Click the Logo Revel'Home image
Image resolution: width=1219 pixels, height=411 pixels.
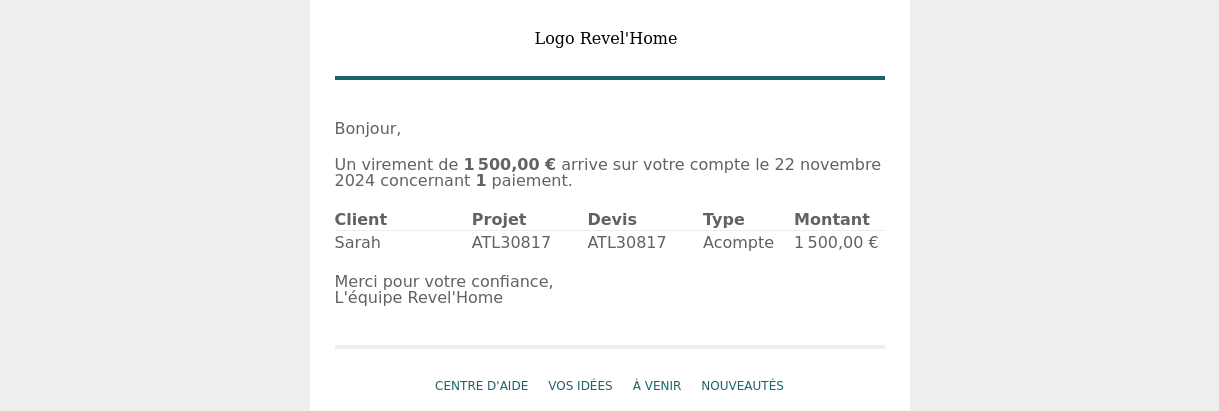tap(606, 39)
